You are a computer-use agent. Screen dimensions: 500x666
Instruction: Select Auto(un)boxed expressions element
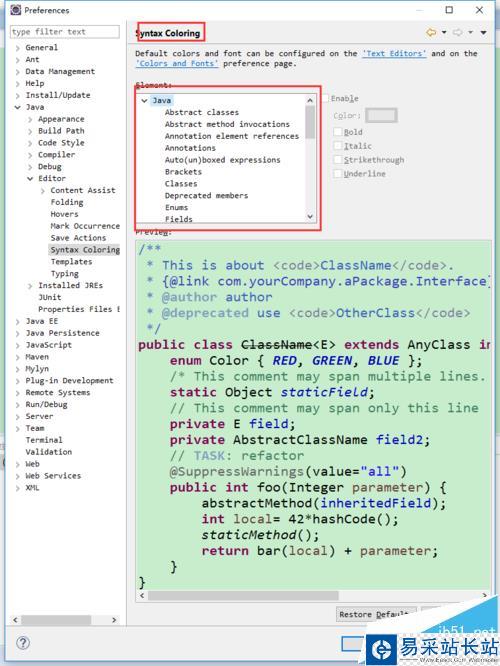click(223, 160)
